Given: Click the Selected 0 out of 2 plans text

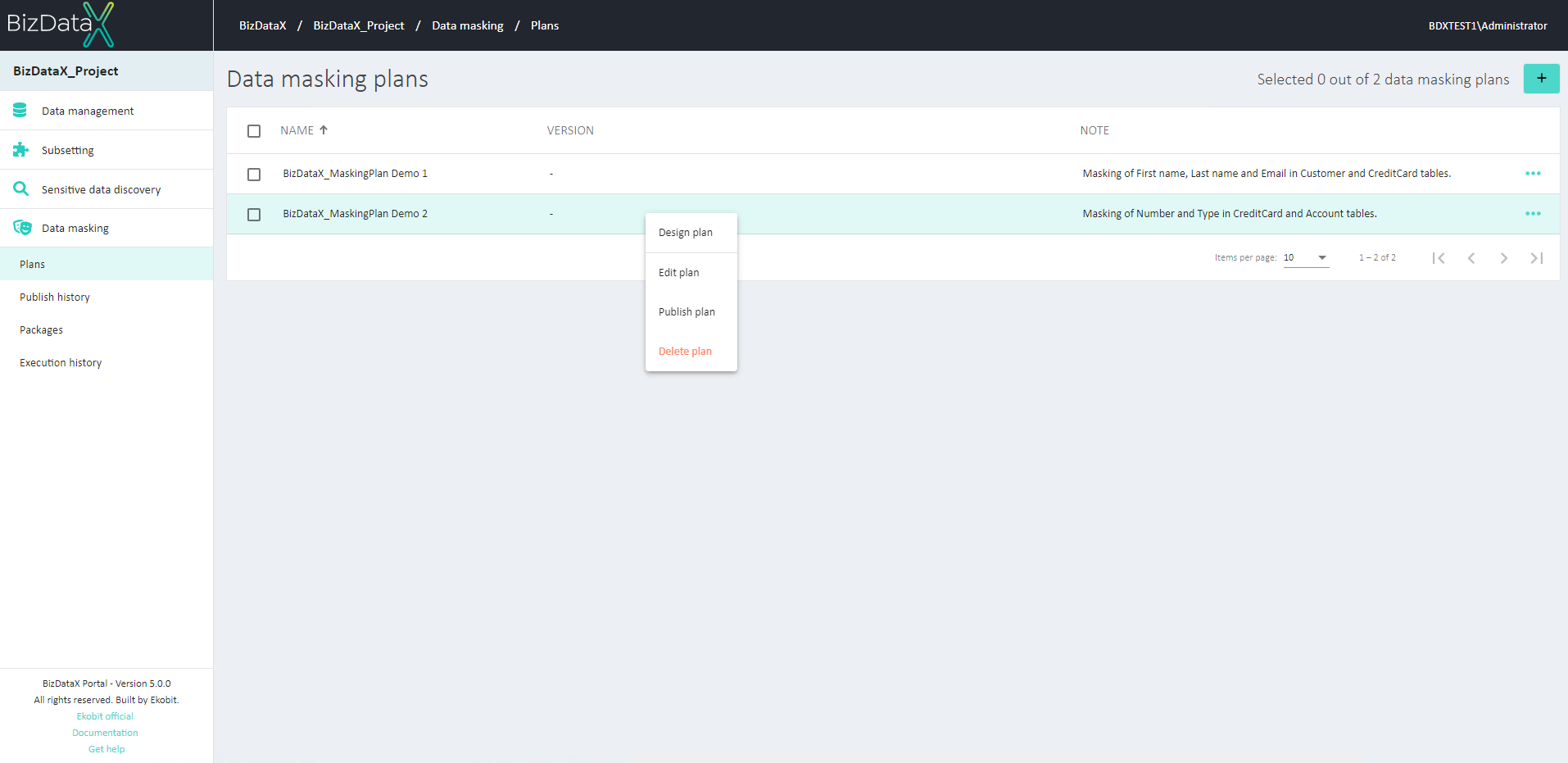Looking at the screenshot, I should [1383, 79].
